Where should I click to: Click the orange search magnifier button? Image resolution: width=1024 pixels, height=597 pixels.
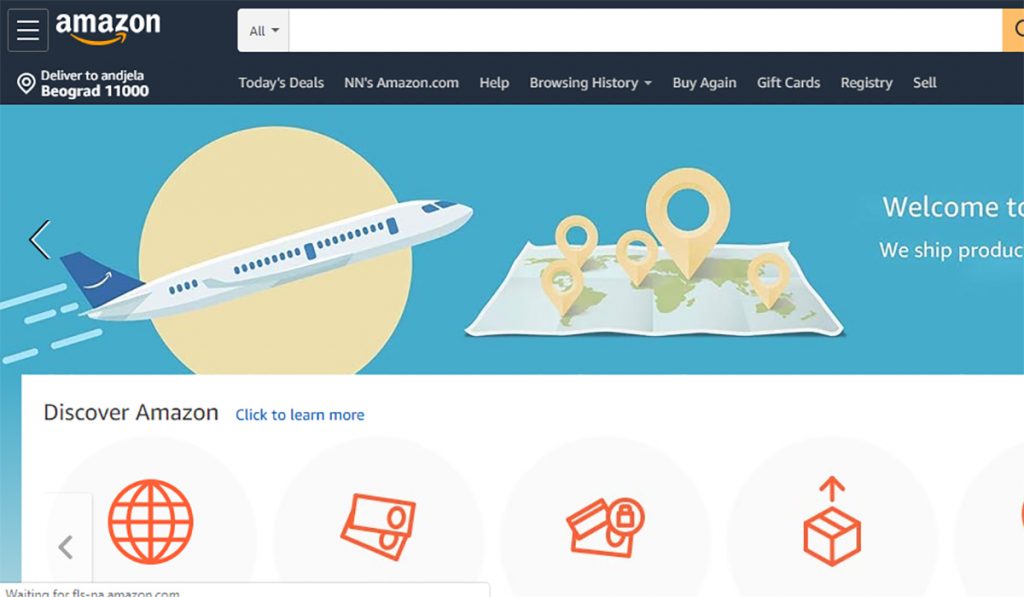pyautogui.click(x=1014, y=30)
